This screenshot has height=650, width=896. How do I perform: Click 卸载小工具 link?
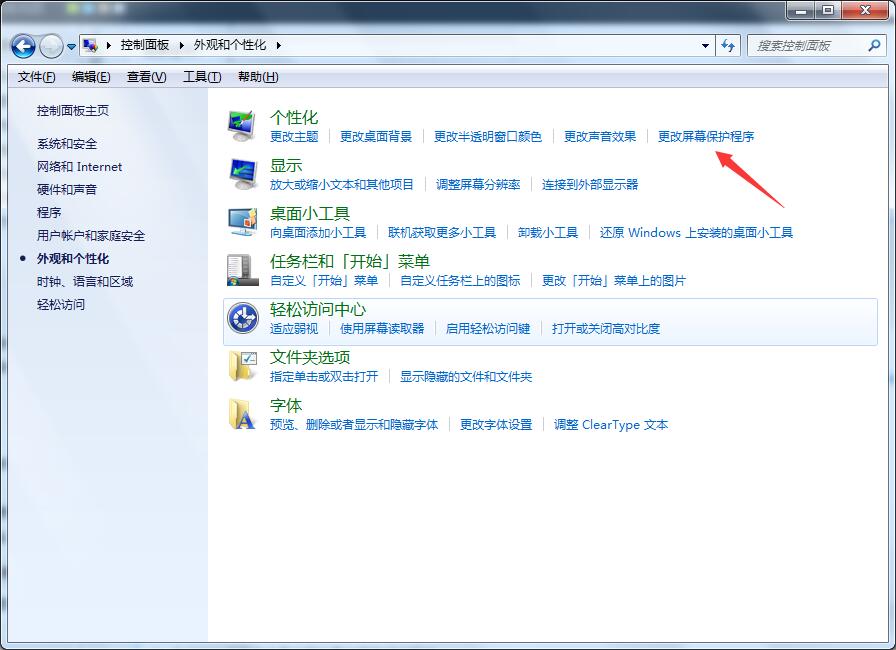point(547,232)
